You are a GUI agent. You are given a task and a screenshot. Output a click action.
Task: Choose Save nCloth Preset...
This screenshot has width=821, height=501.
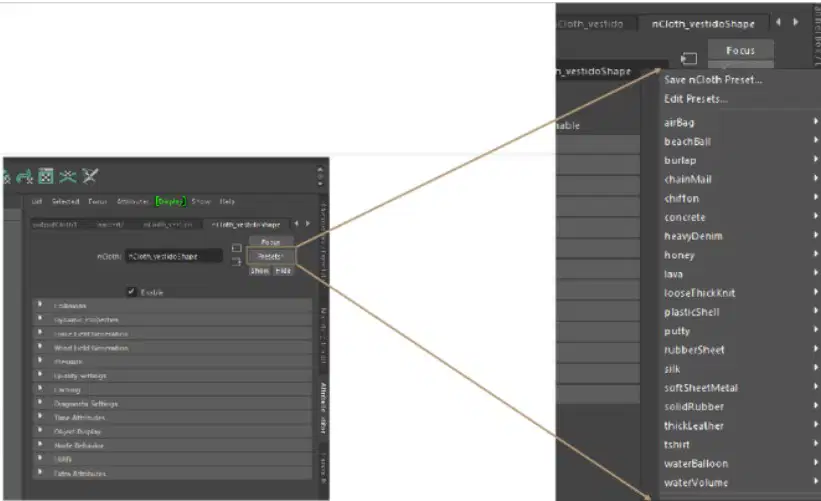pos(713,80)
